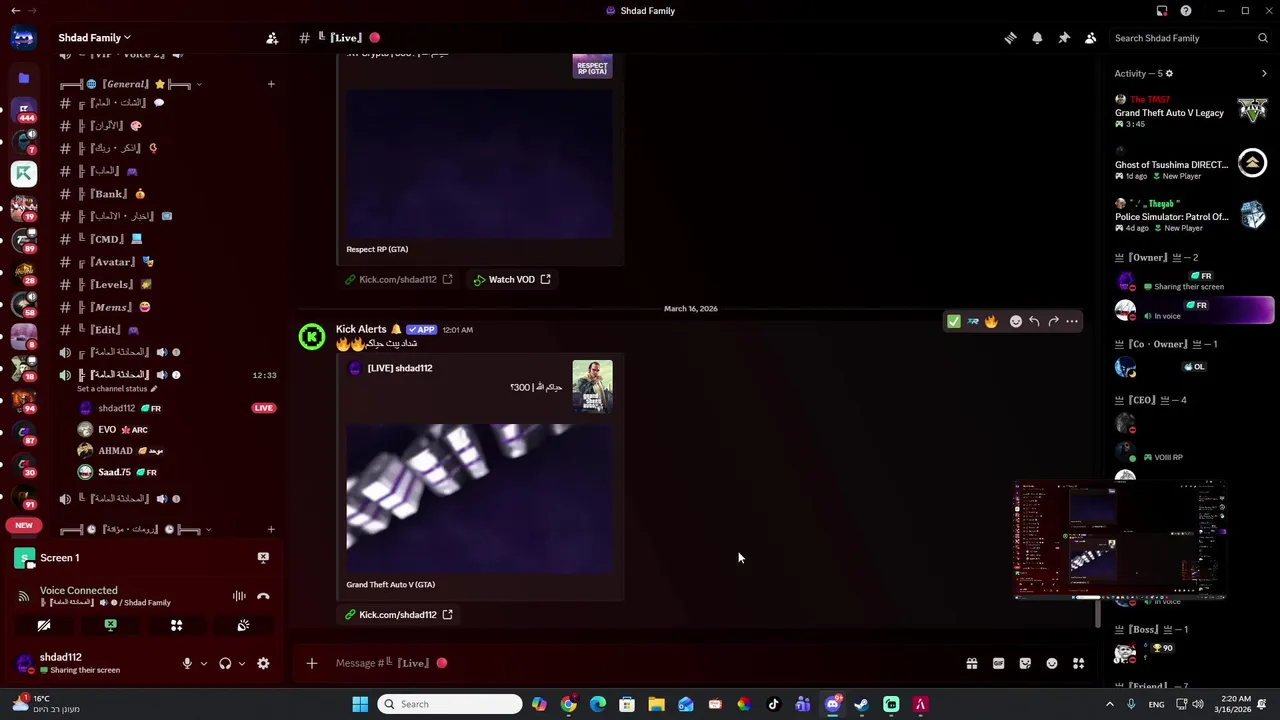
Task: Toggle screen share button in voice panel
Action: pyautogui.click(x=111, y=626)
